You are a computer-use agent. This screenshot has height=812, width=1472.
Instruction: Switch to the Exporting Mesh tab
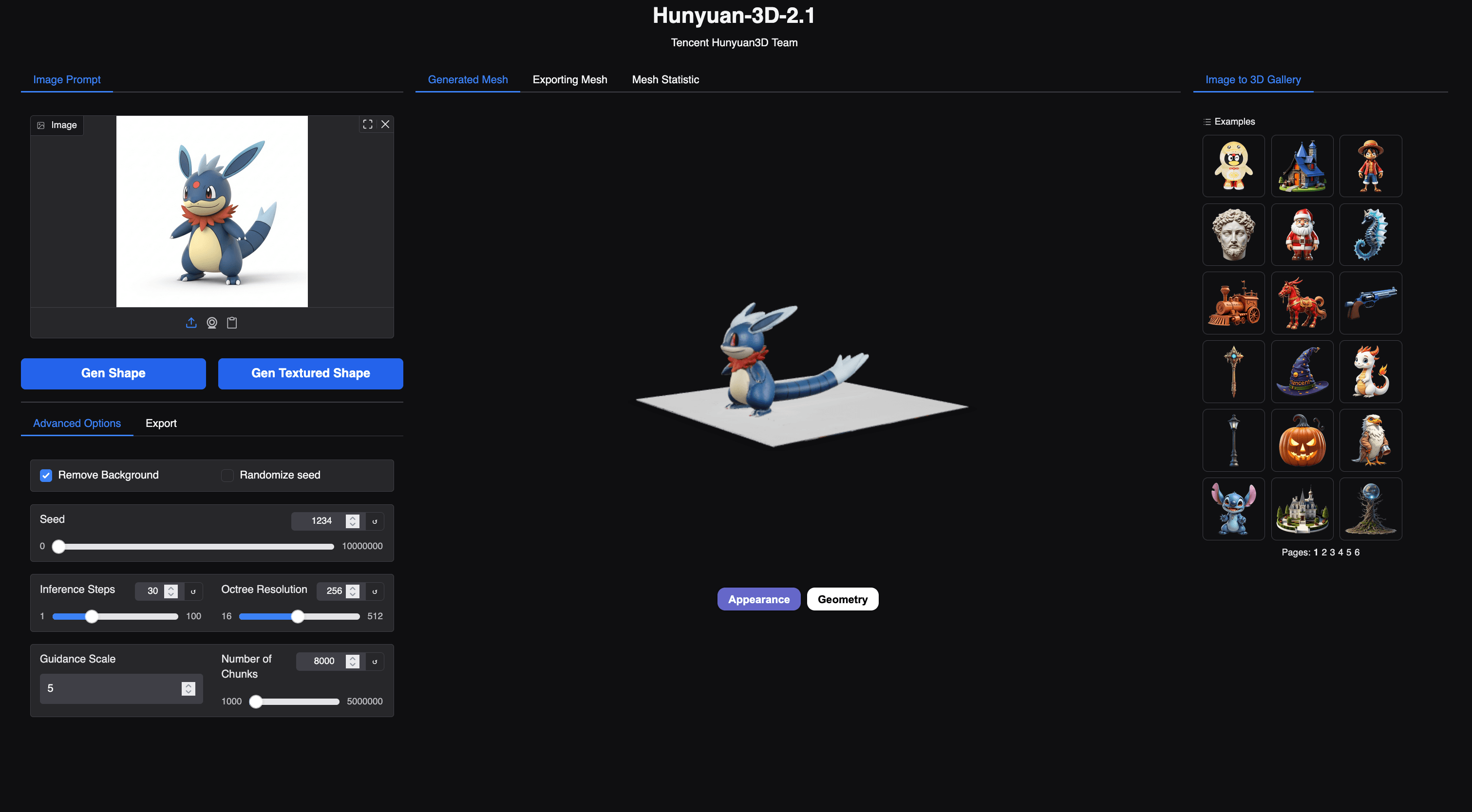pyautogui.click(x=570, y=79)
